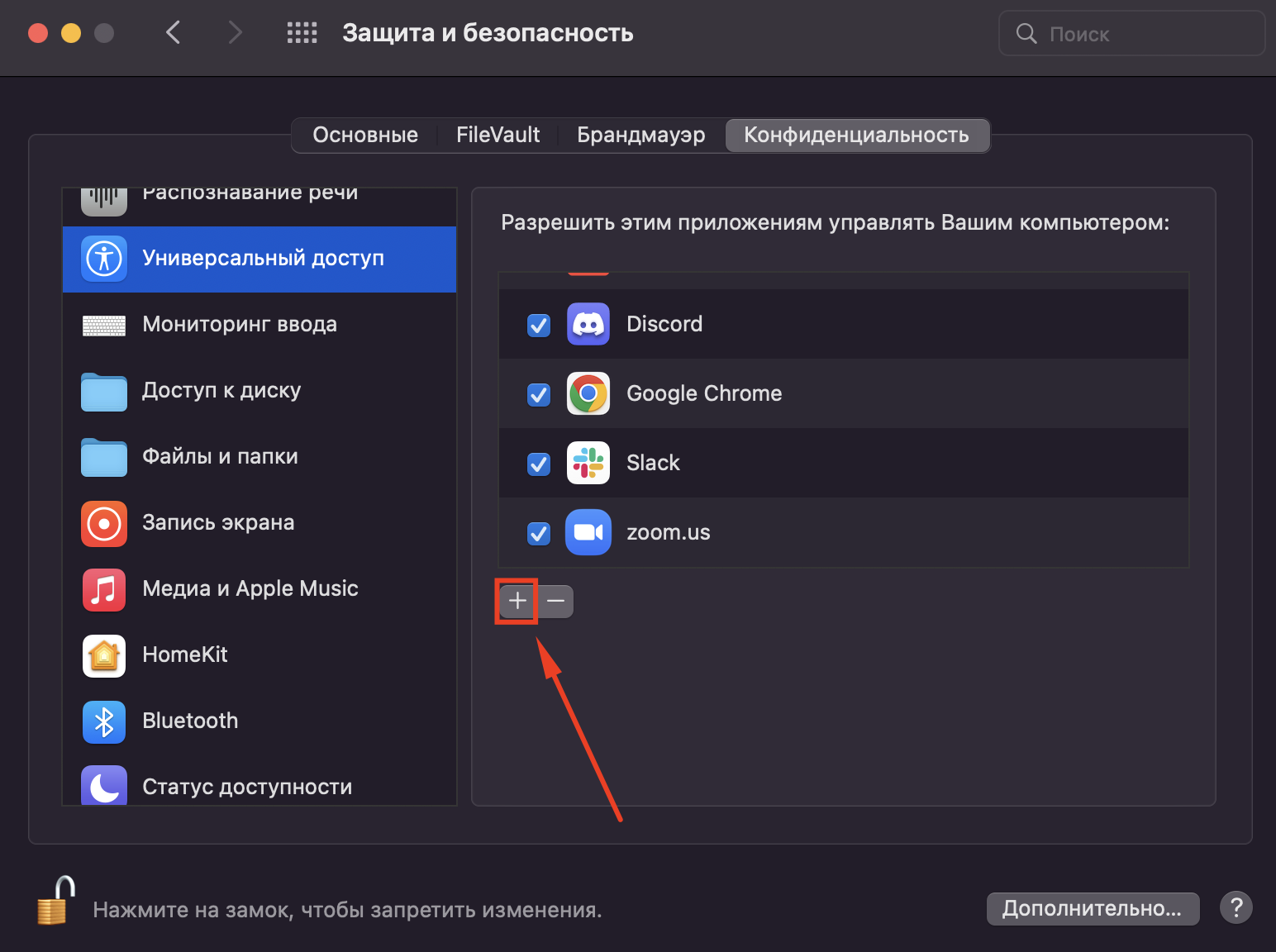Select the Slack row text
1276x952 pixels.
point(653,463)
